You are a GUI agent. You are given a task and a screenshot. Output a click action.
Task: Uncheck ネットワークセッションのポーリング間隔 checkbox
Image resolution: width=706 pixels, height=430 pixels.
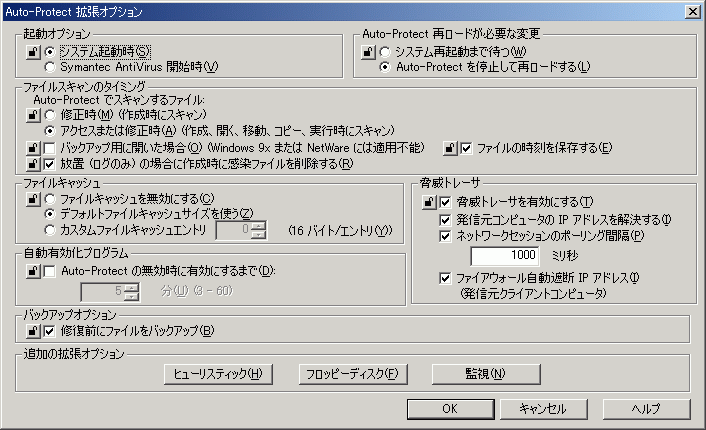445,236
